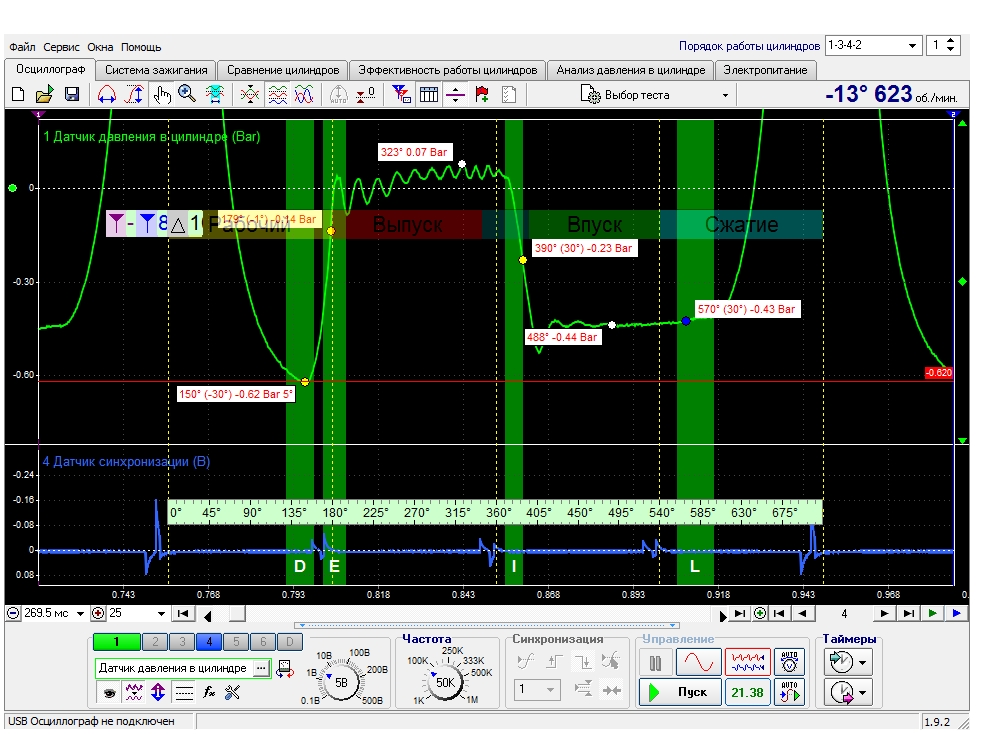Select the vertical measurement cursor tool
982x734 pixels.
pyautogui.click(x=134, y=95)
